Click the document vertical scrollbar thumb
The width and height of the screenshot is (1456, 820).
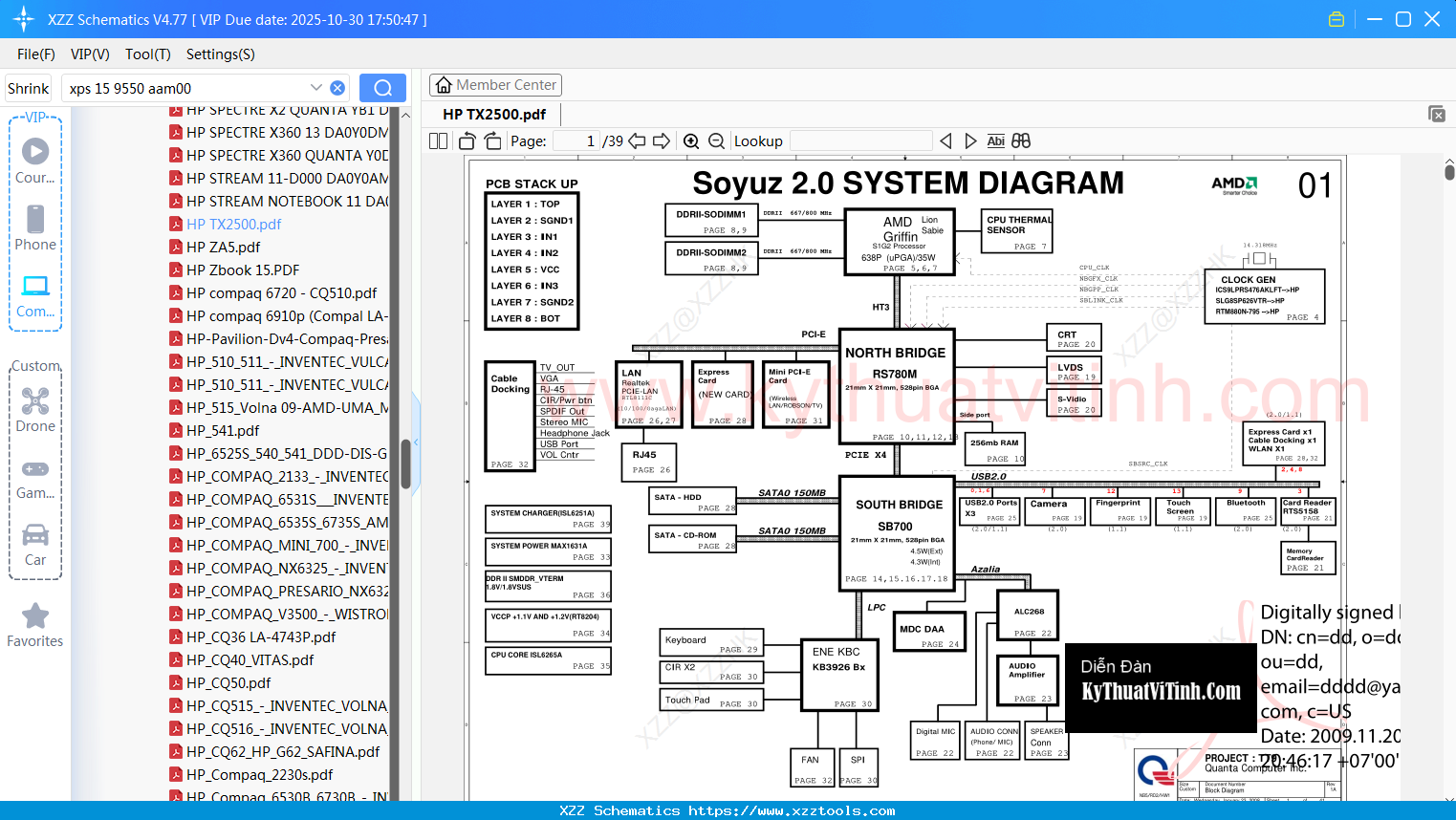click(1449, 171)
